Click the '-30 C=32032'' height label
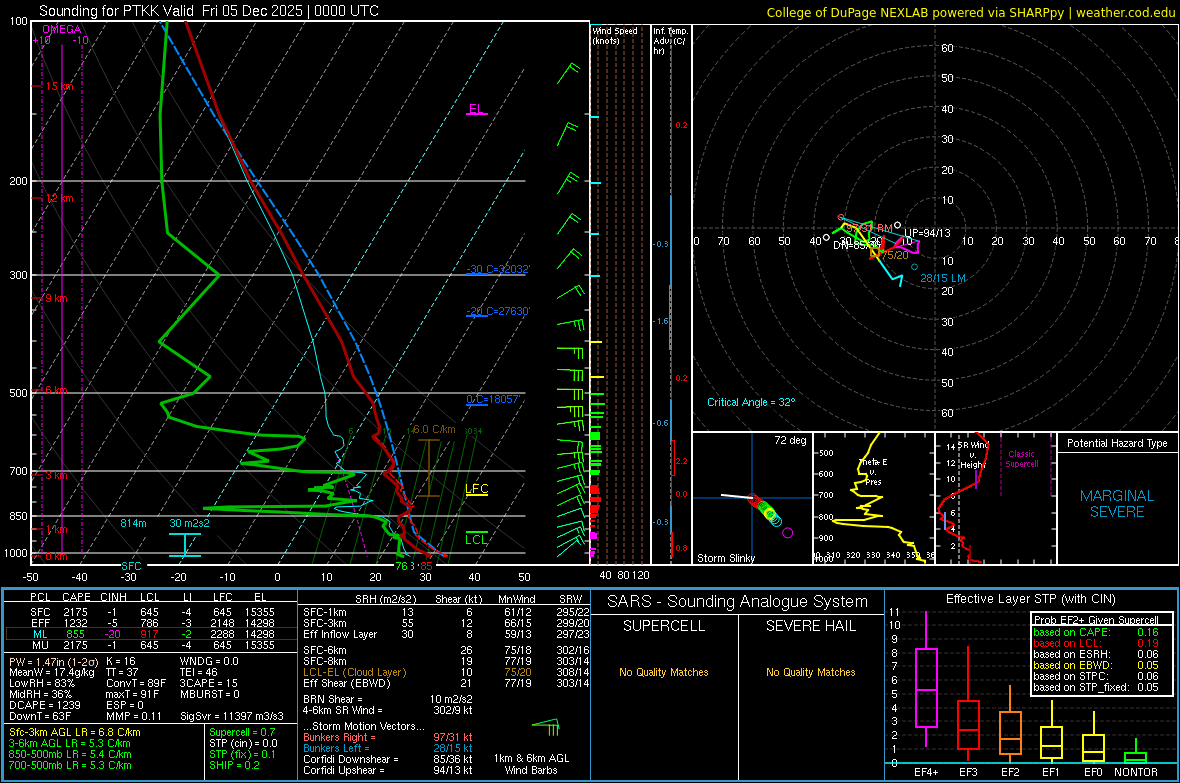Viewport: 1180px width, 783px height. tap(498, 270)
